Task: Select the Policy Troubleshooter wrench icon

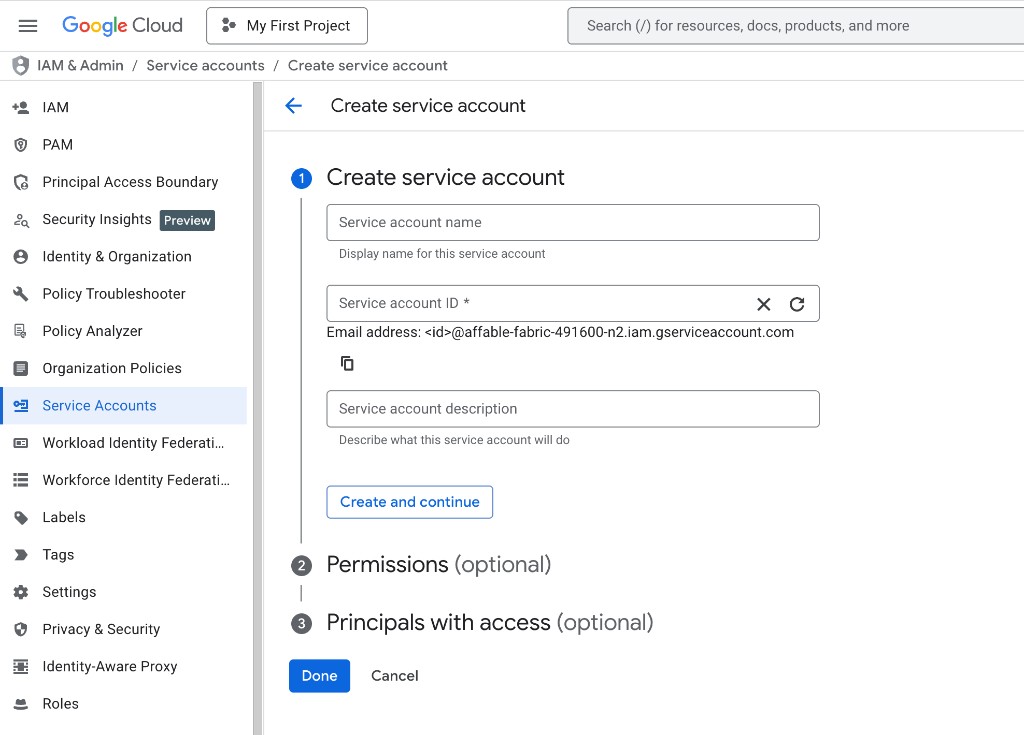Action: pos(22,293)
